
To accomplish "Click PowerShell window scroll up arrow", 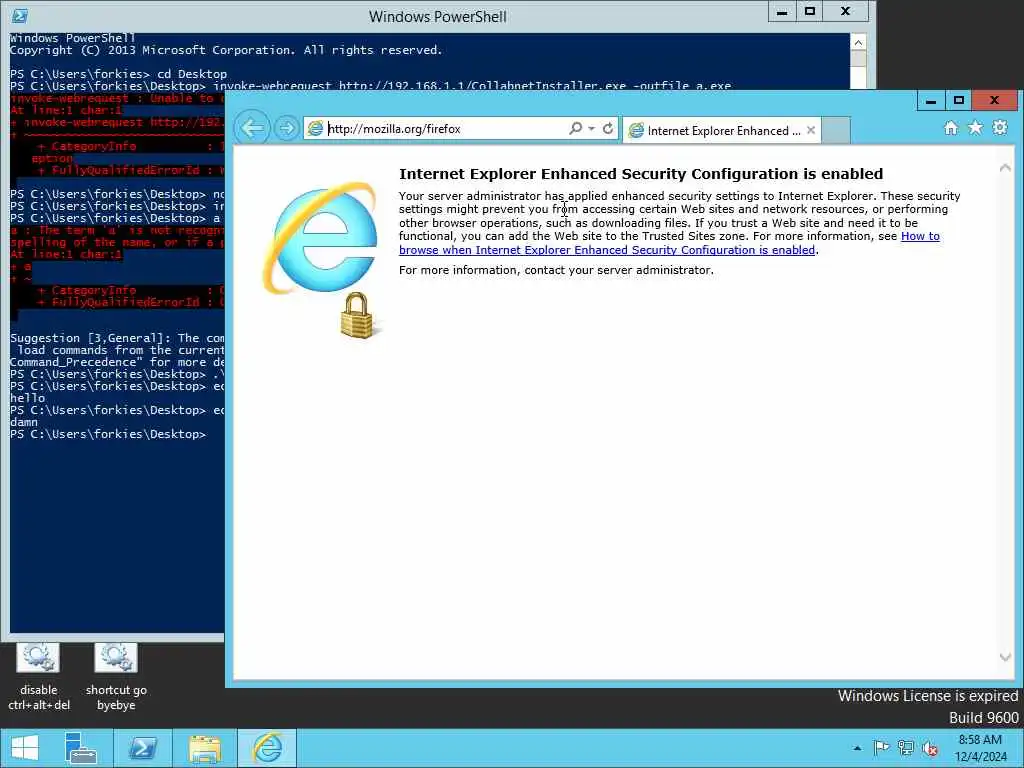I will 858,42.
